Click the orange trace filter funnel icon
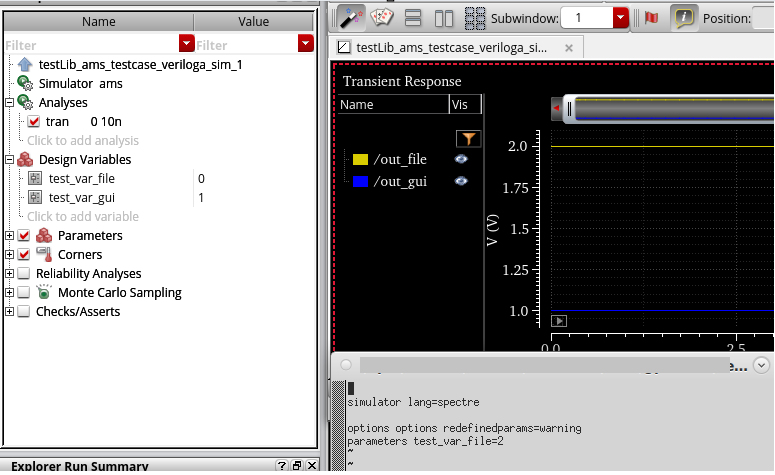775x475 pixels. 467,139
